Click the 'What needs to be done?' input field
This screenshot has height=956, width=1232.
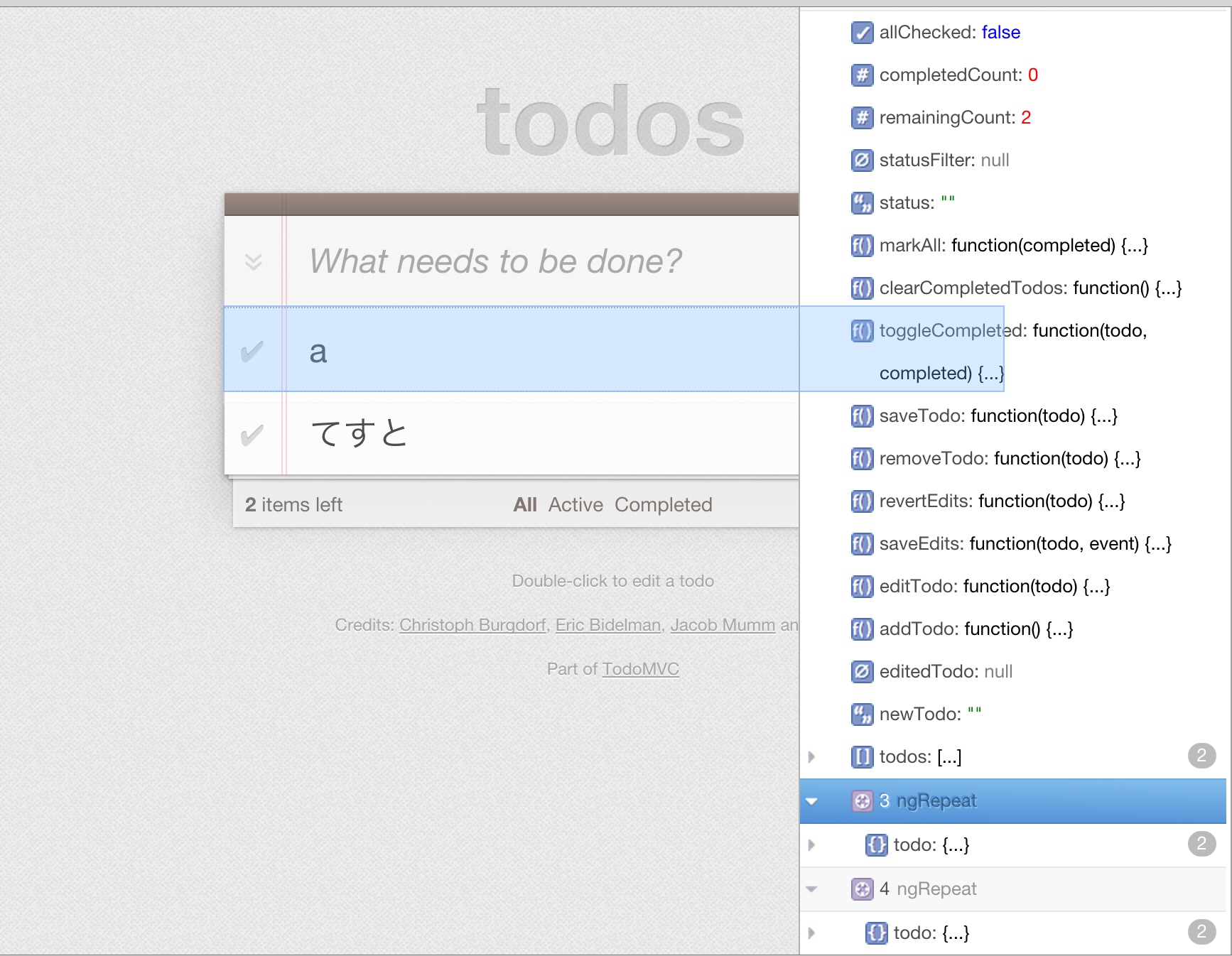(x=497, y=261)
